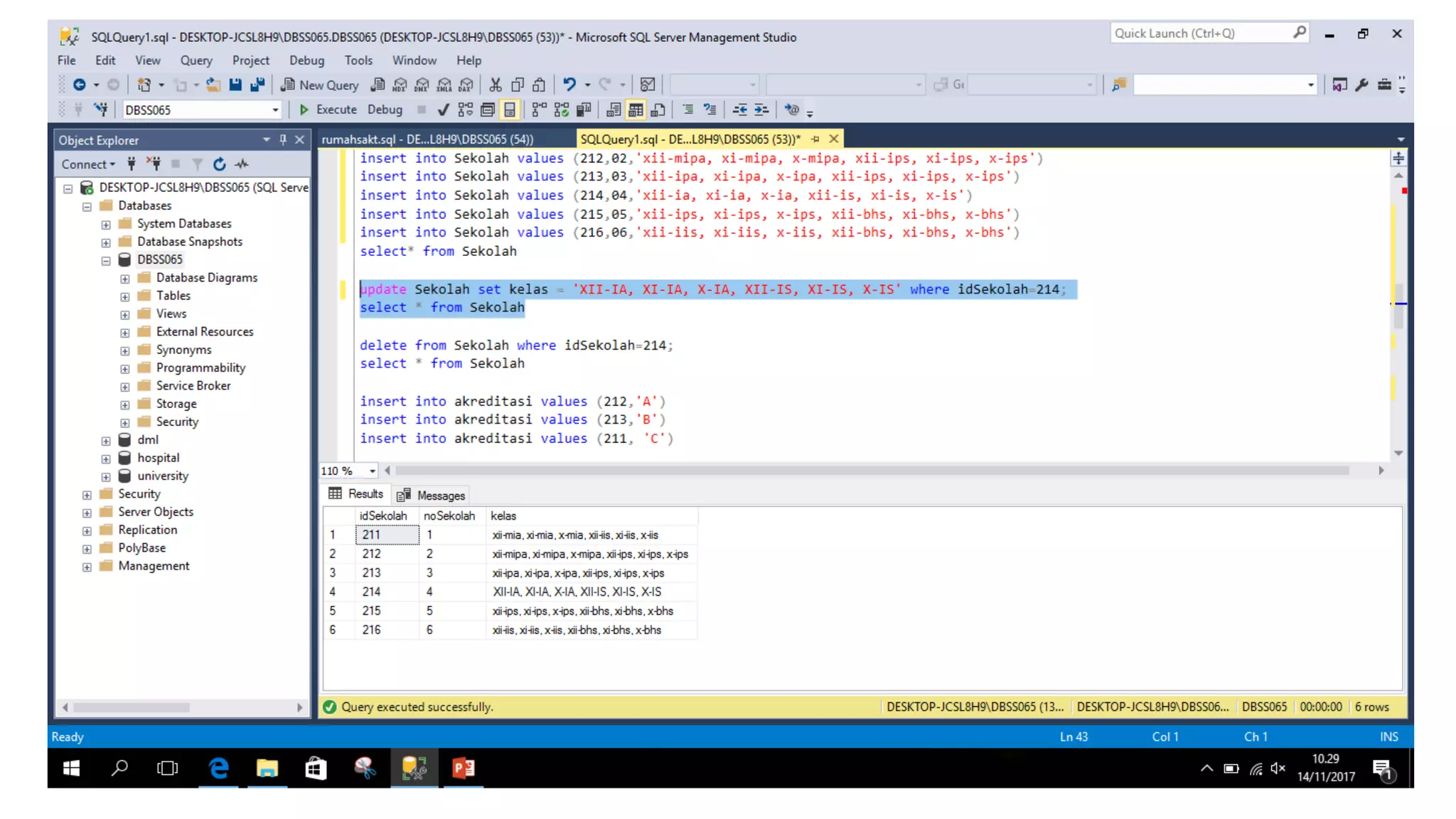Click the Open File folder icon
This screenshot has height=819, width=1456.
click(x=213, y=85)
